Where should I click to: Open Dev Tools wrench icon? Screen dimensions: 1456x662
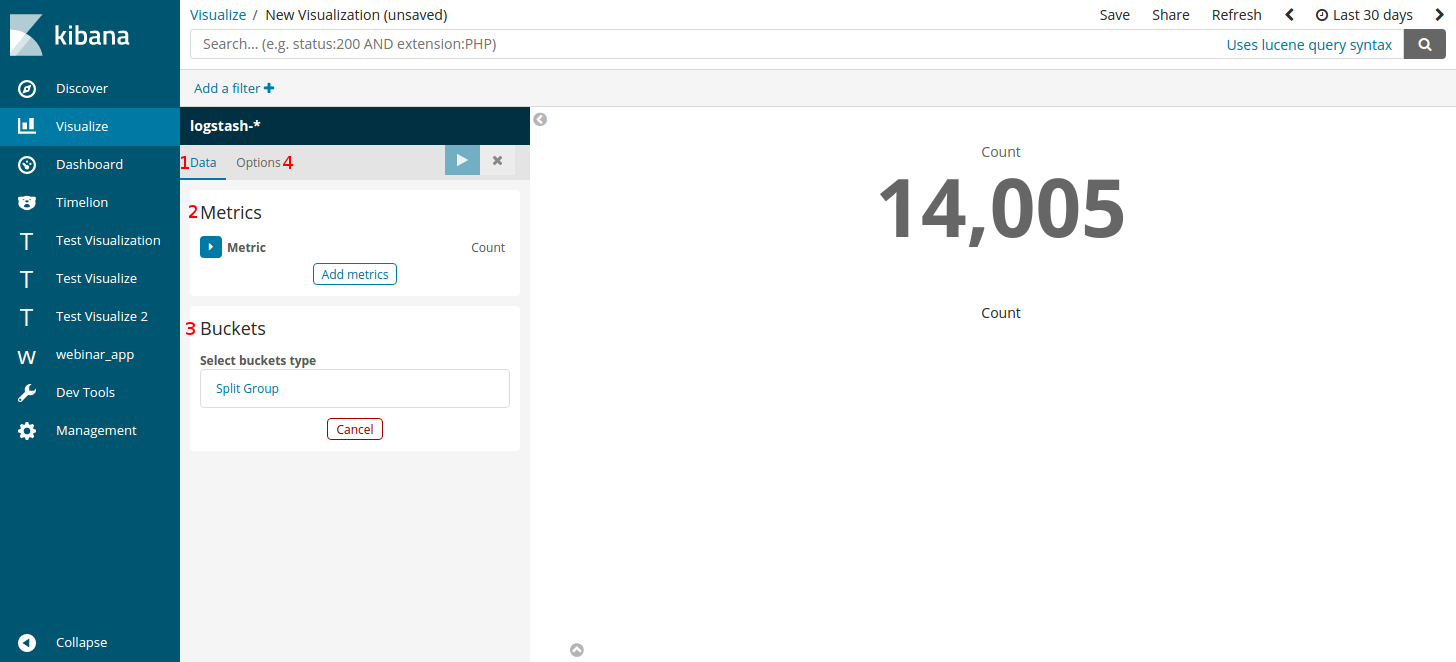27,393
